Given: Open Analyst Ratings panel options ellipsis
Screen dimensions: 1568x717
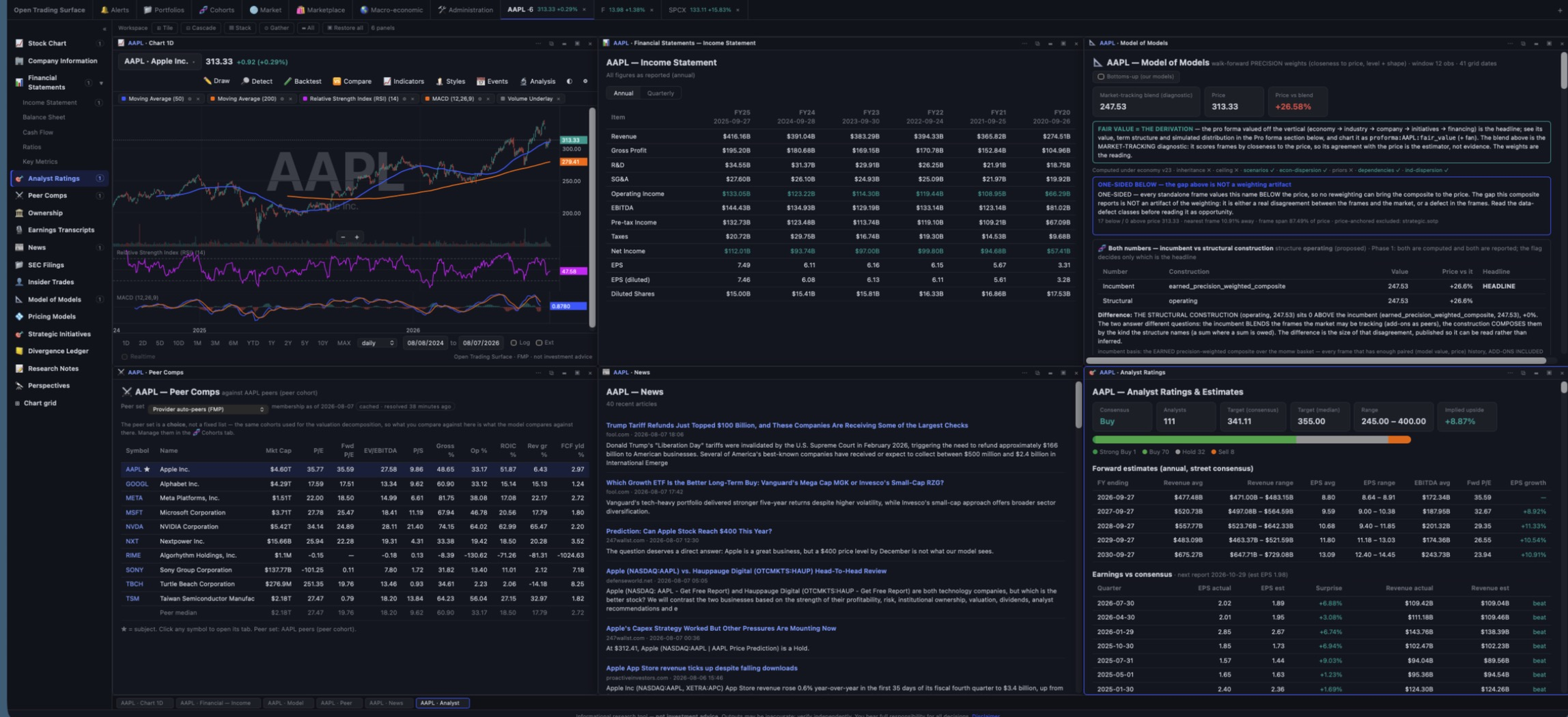Looking at the screenshot, I should tap(1510, 373).
